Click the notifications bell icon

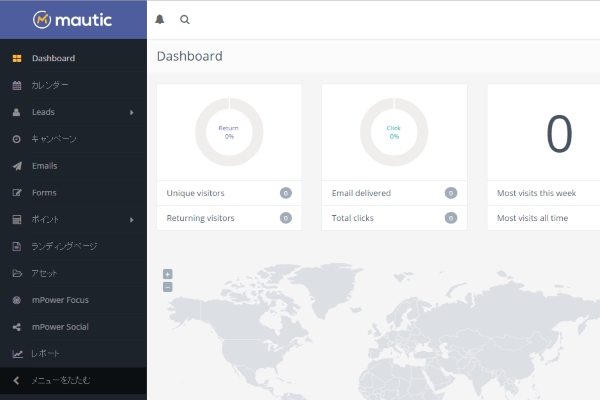point(160,19)
